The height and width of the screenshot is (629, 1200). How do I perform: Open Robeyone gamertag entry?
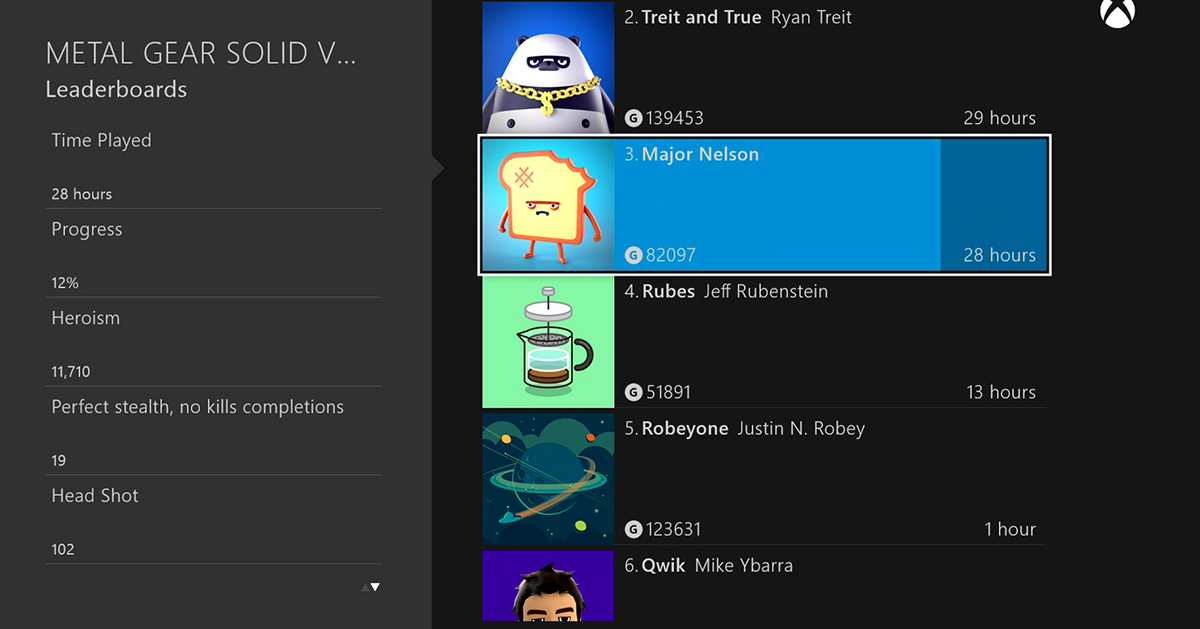(x=685, y=428)
